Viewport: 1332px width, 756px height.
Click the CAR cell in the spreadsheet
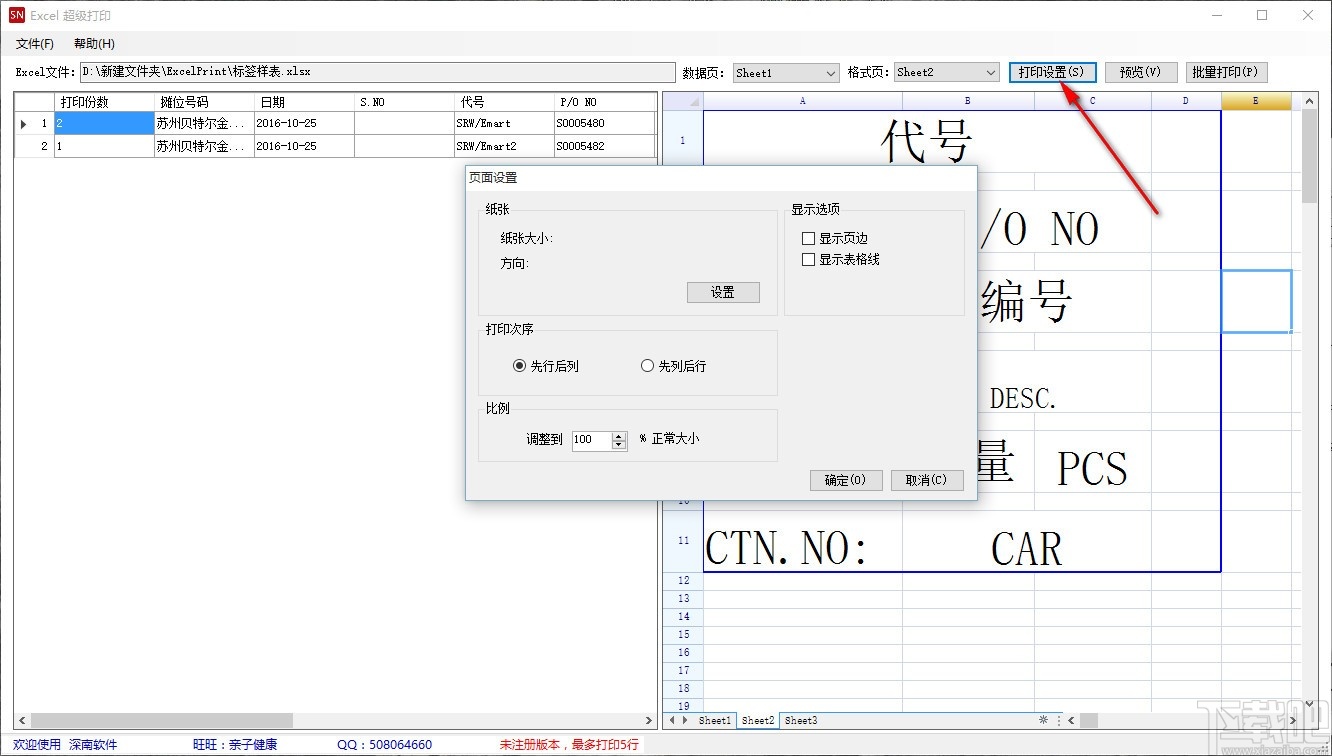(1027, 549)
